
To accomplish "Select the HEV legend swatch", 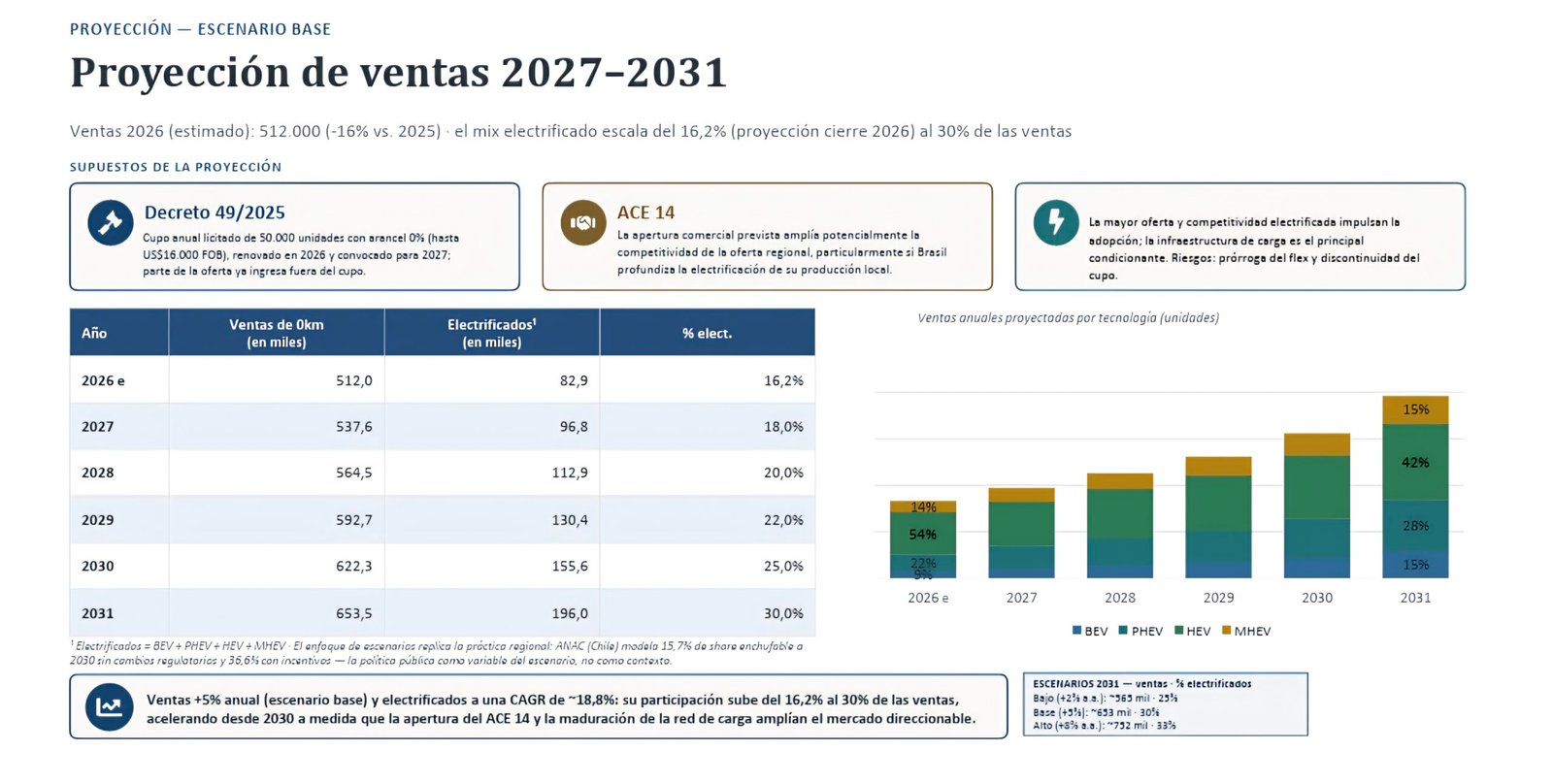I will 1178,631.
